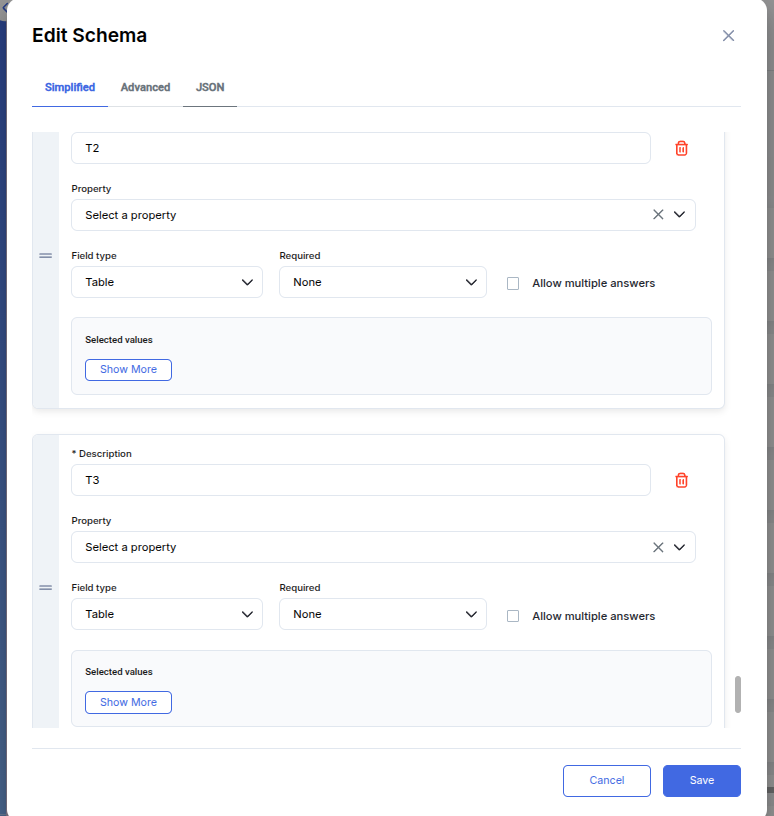
Task: Click the Cancel button
Action: point(606,780)
